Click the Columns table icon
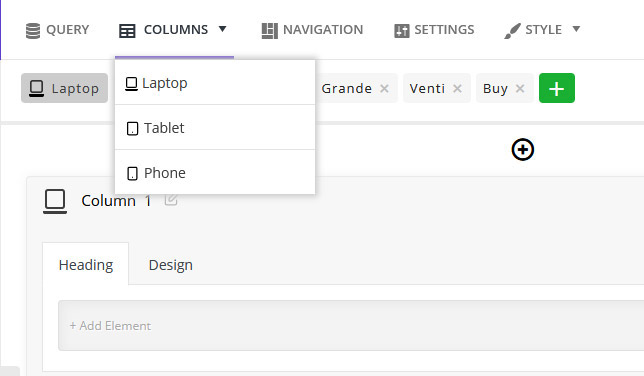The width and height of the screenshot is (644, 376). coord(127,31)
